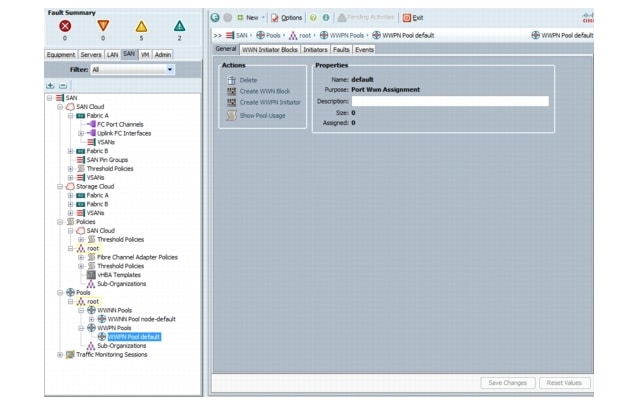The width and height of the screenshot is (642, 405).
Task: Click Pending Activities in toolbar
Action: tap(366, 17)
